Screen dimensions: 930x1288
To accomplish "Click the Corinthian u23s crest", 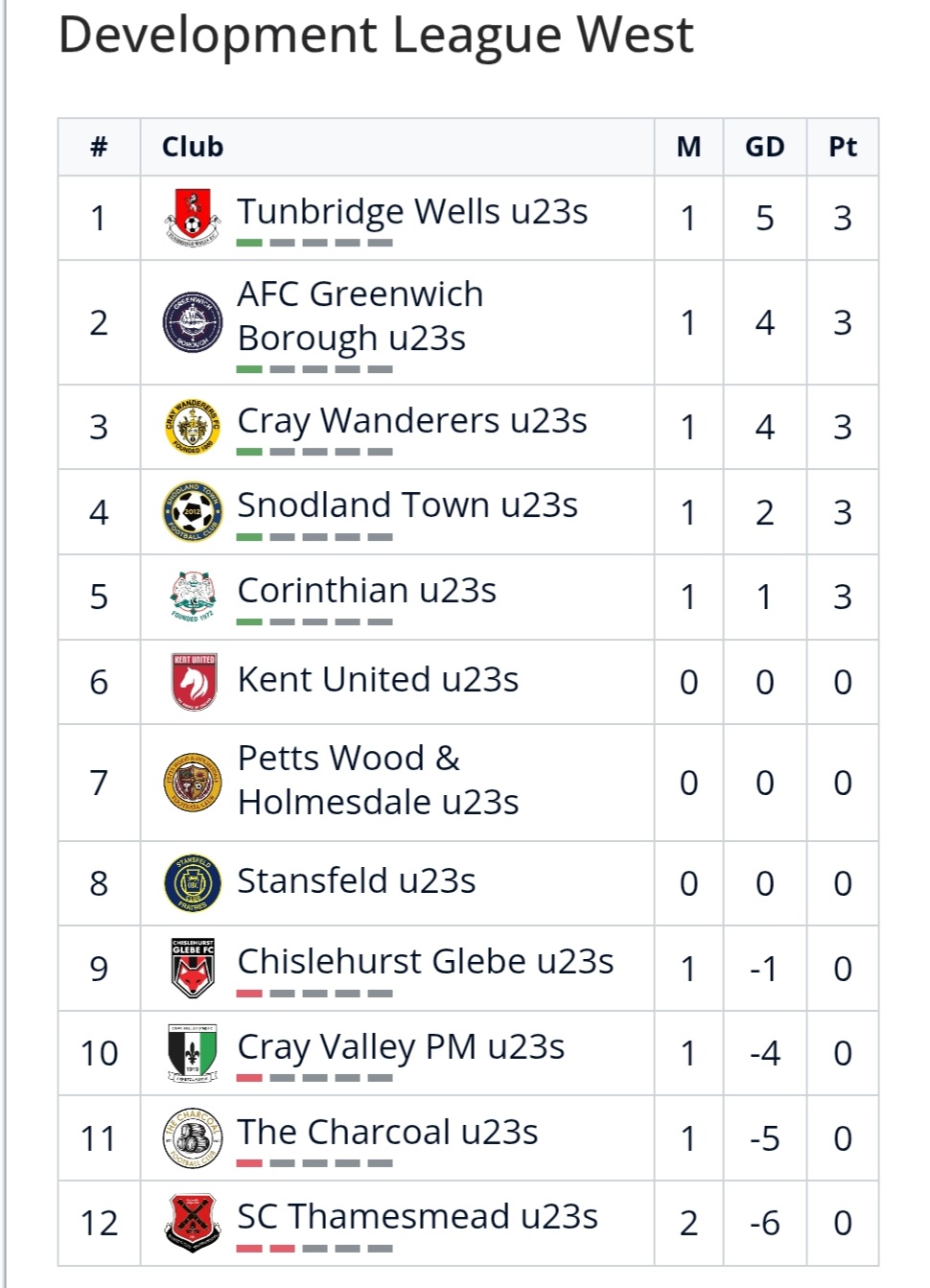I will [x=192, y=597].
